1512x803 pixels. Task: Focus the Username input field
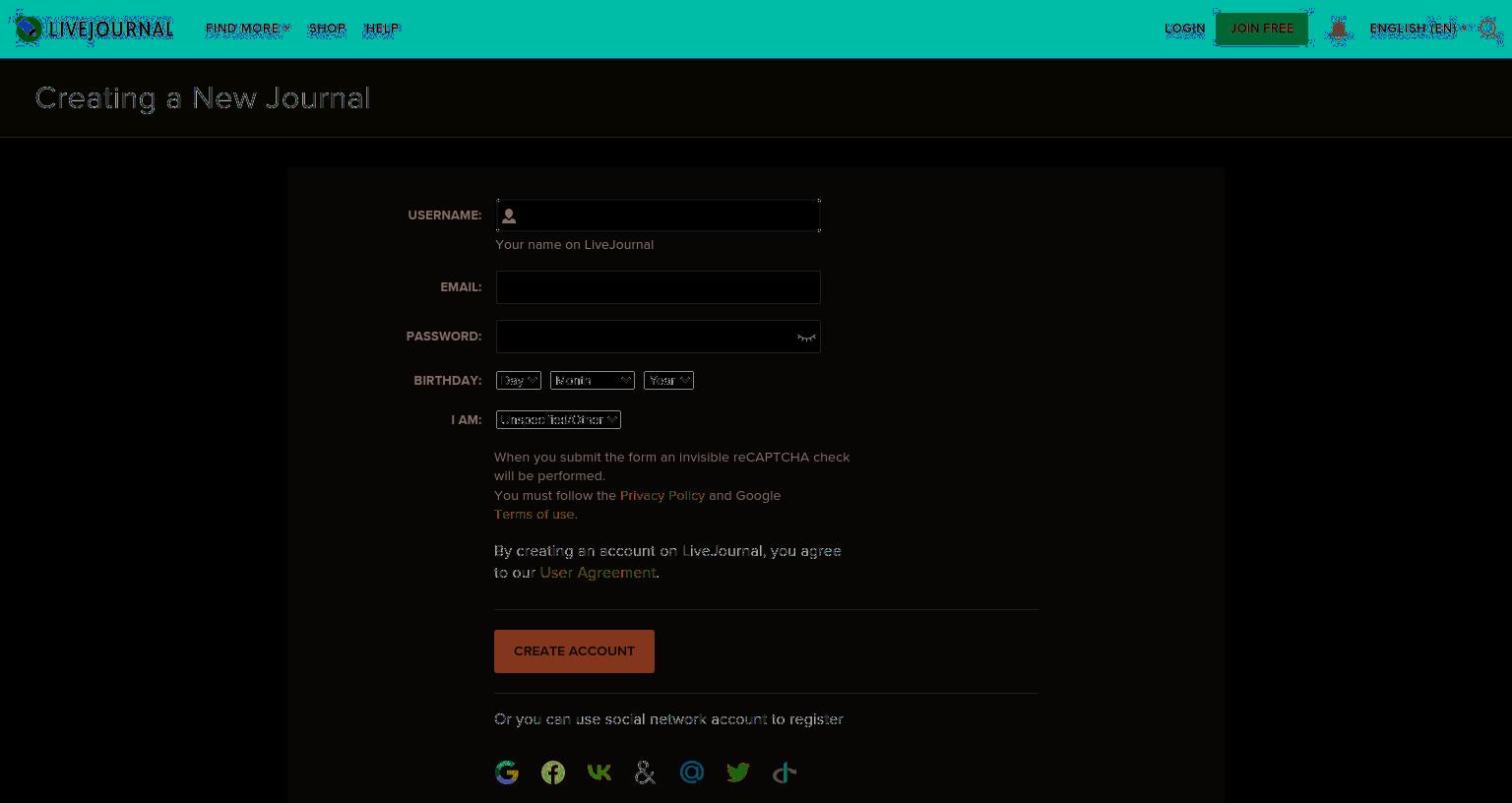tap(659, 216)
